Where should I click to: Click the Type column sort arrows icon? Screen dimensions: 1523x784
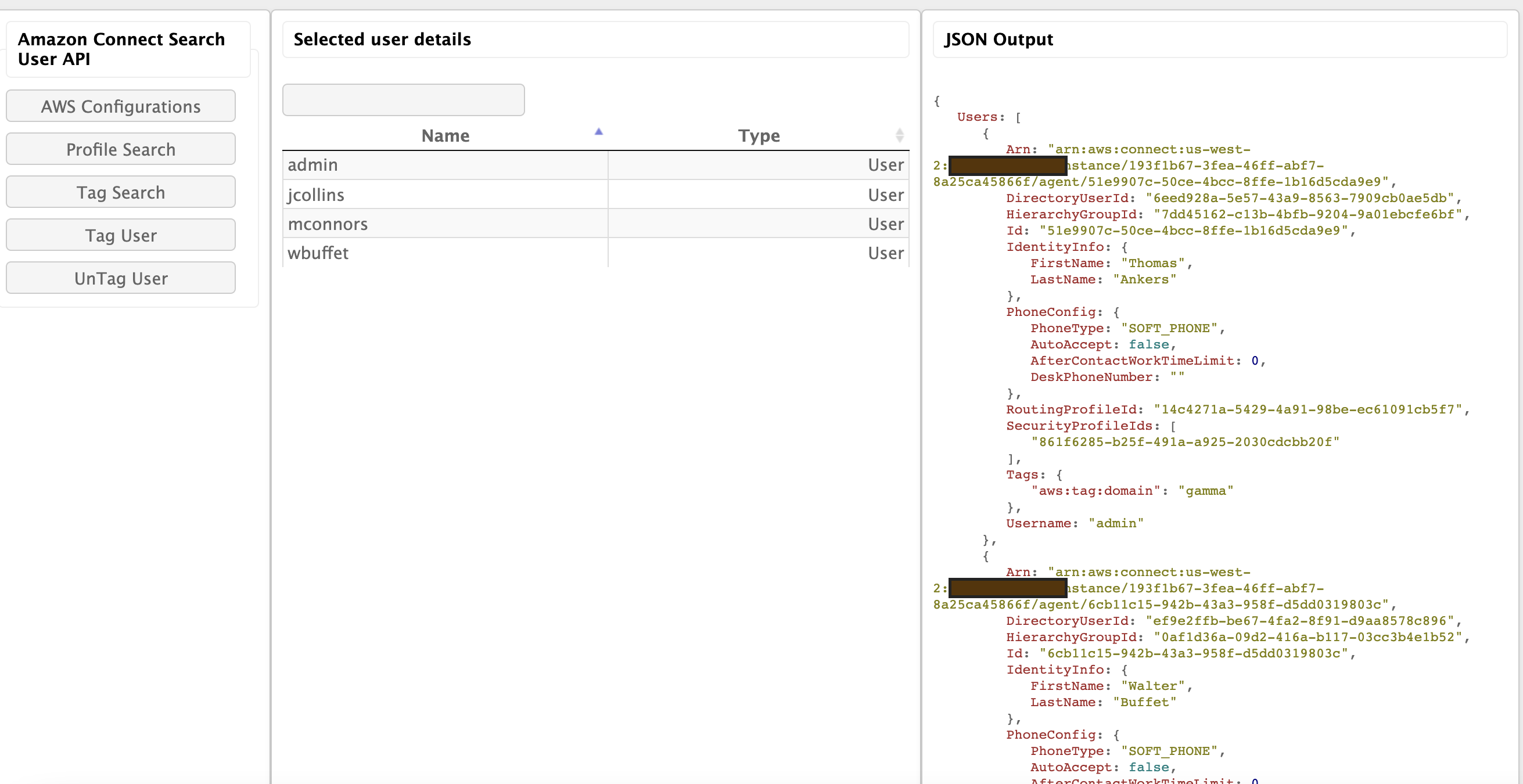pos(899,135)
